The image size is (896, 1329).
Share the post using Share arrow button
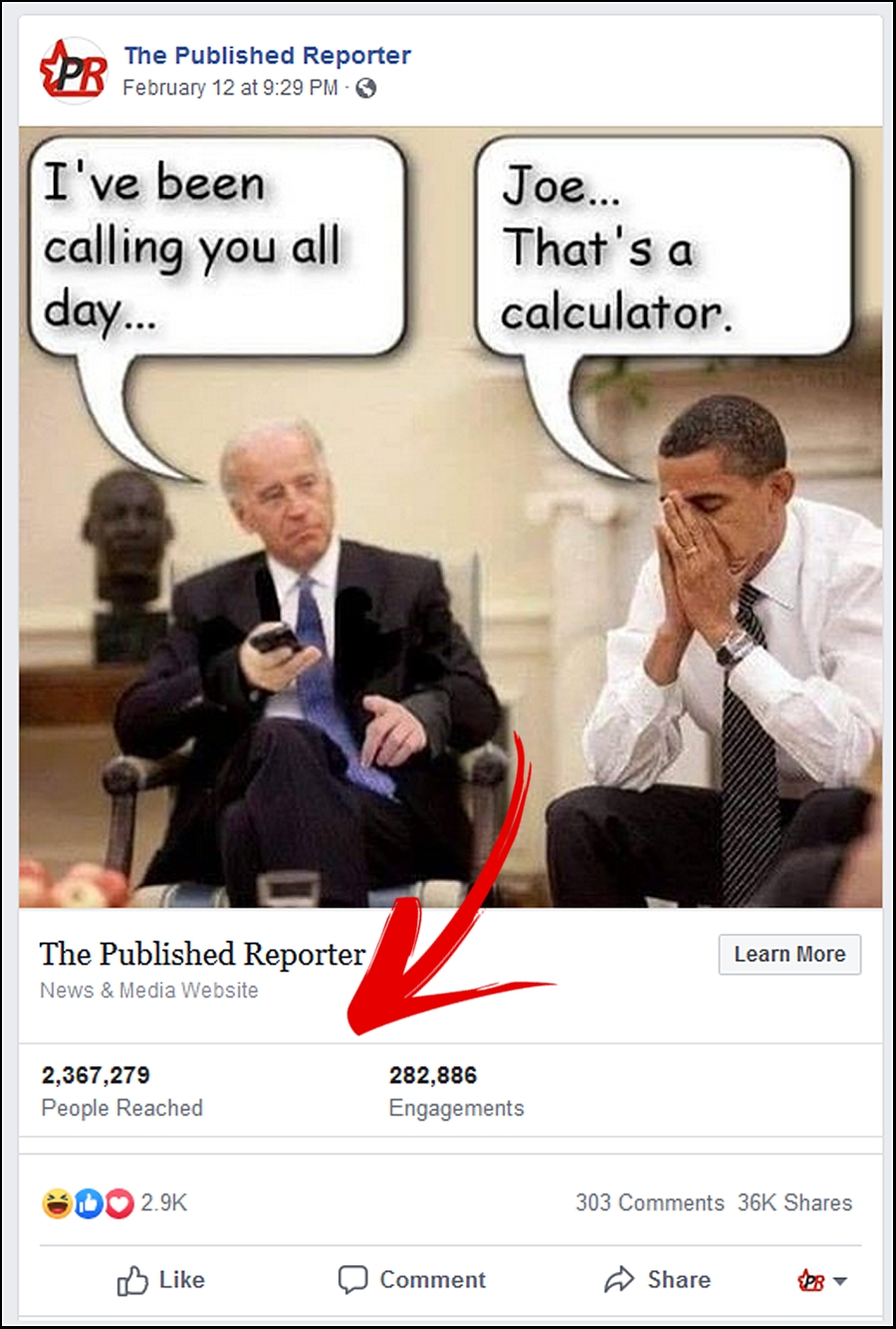pyautogui.click(x=657, y=1280)
